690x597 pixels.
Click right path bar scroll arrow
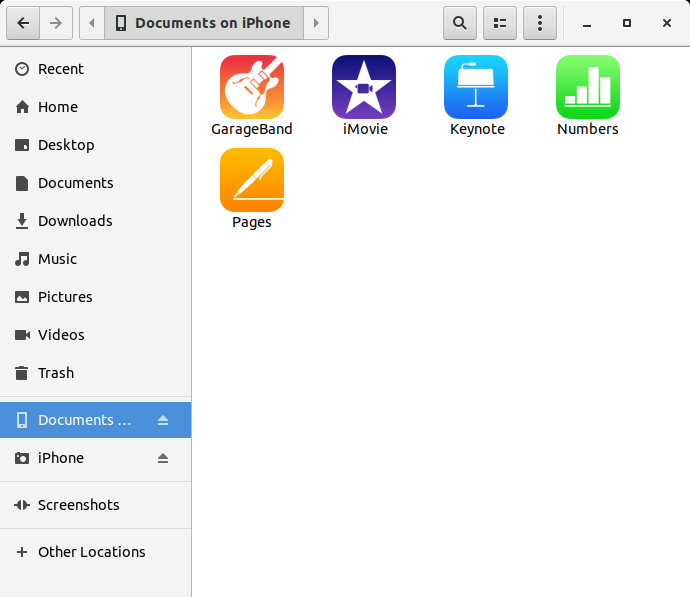(316, 23)
